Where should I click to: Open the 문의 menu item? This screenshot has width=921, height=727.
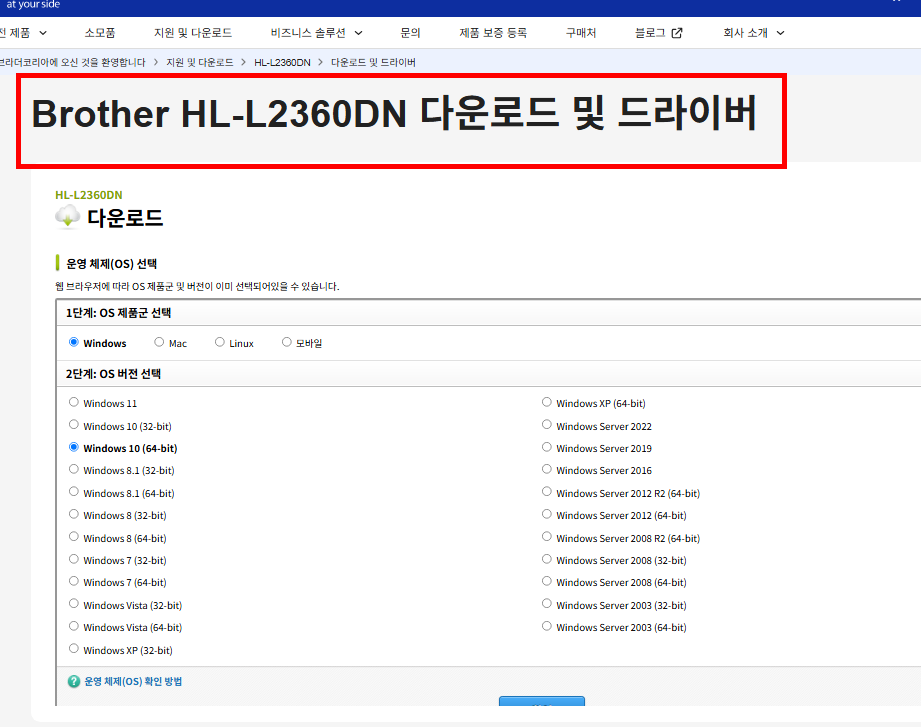[410, 33]
